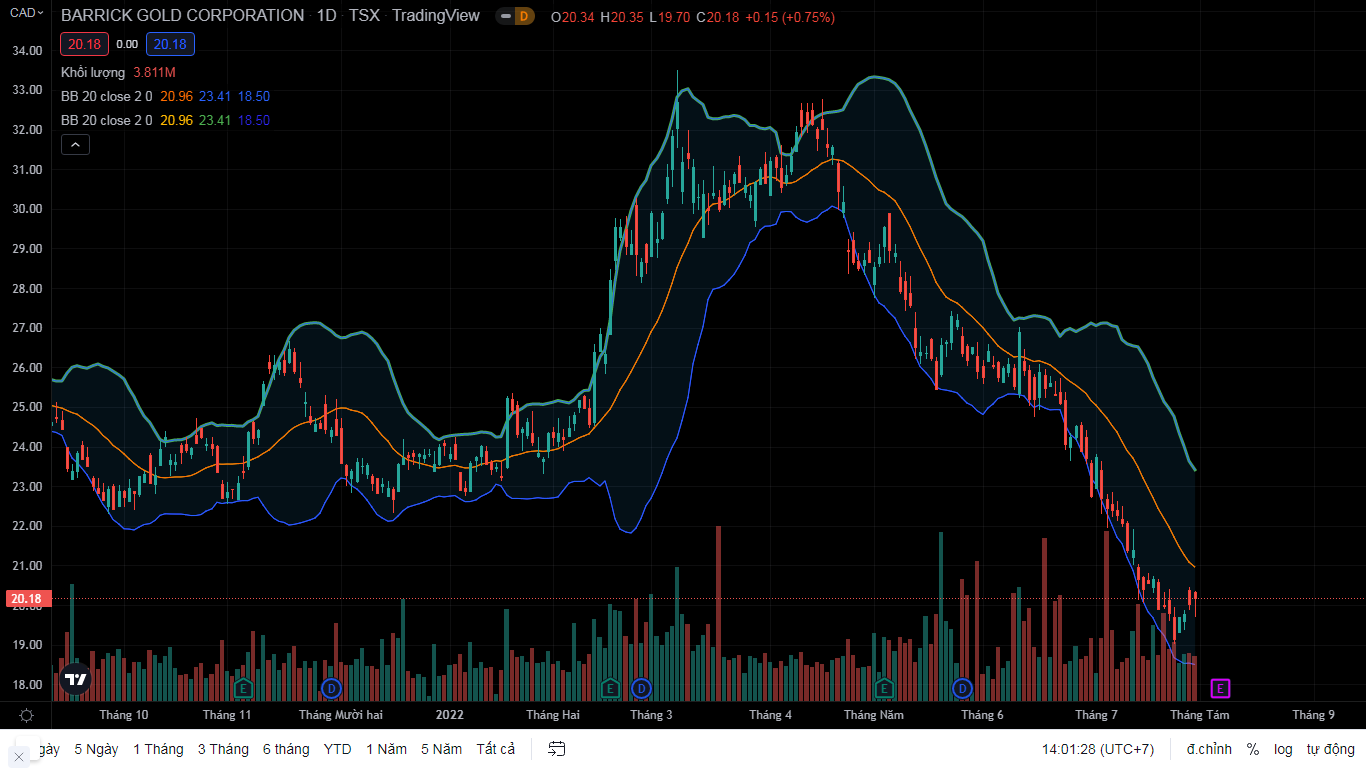Click the Tất cả range button

pyautogui.click(x=496, y=749)
